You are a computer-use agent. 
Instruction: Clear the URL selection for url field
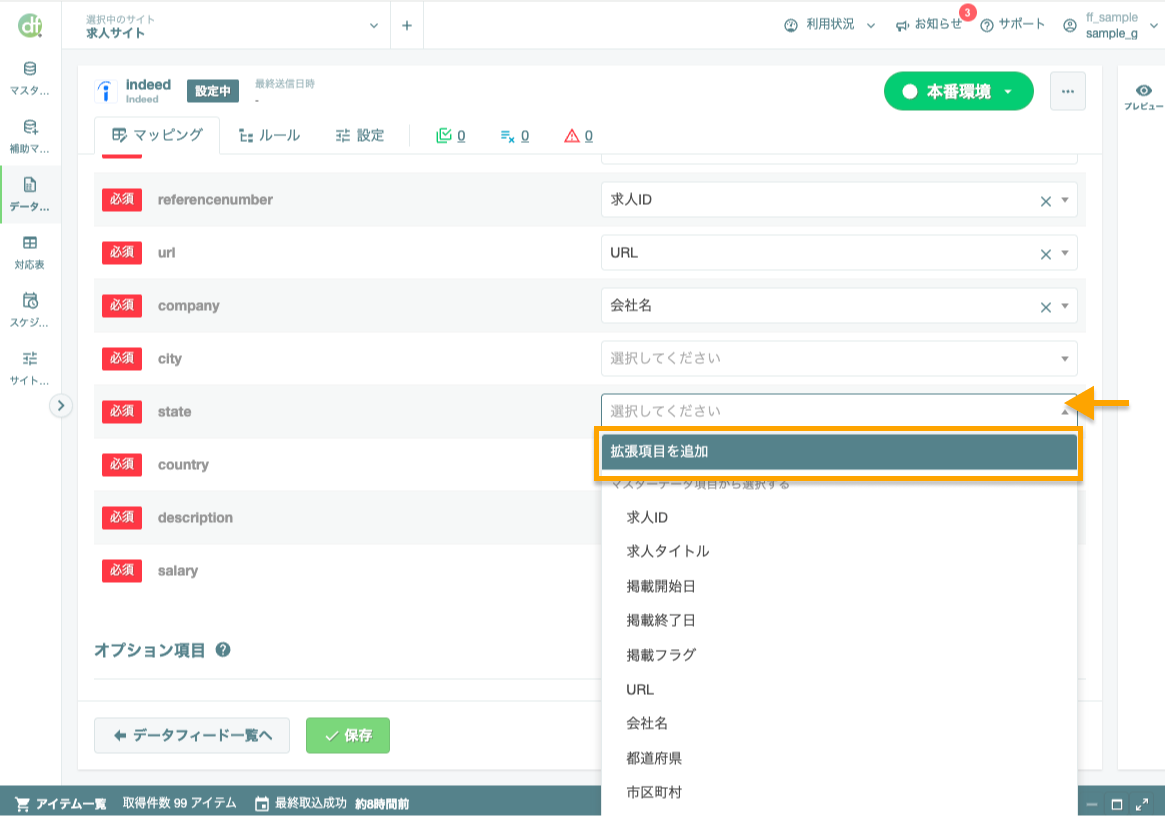point(1045,254)
